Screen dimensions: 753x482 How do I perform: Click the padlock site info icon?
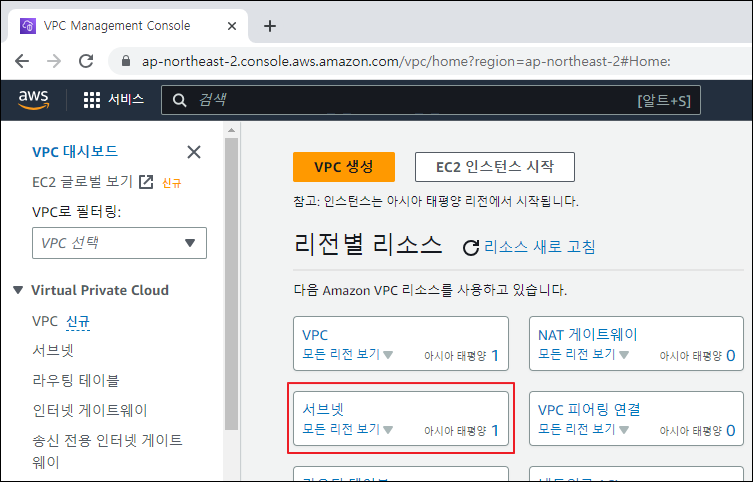pos(126,61)
